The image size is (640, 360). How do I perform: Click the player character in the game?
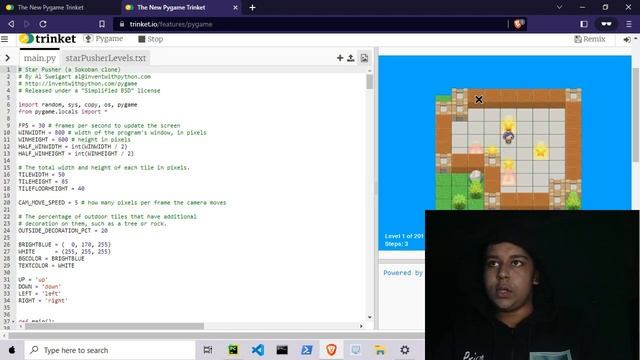pos(508,137)
